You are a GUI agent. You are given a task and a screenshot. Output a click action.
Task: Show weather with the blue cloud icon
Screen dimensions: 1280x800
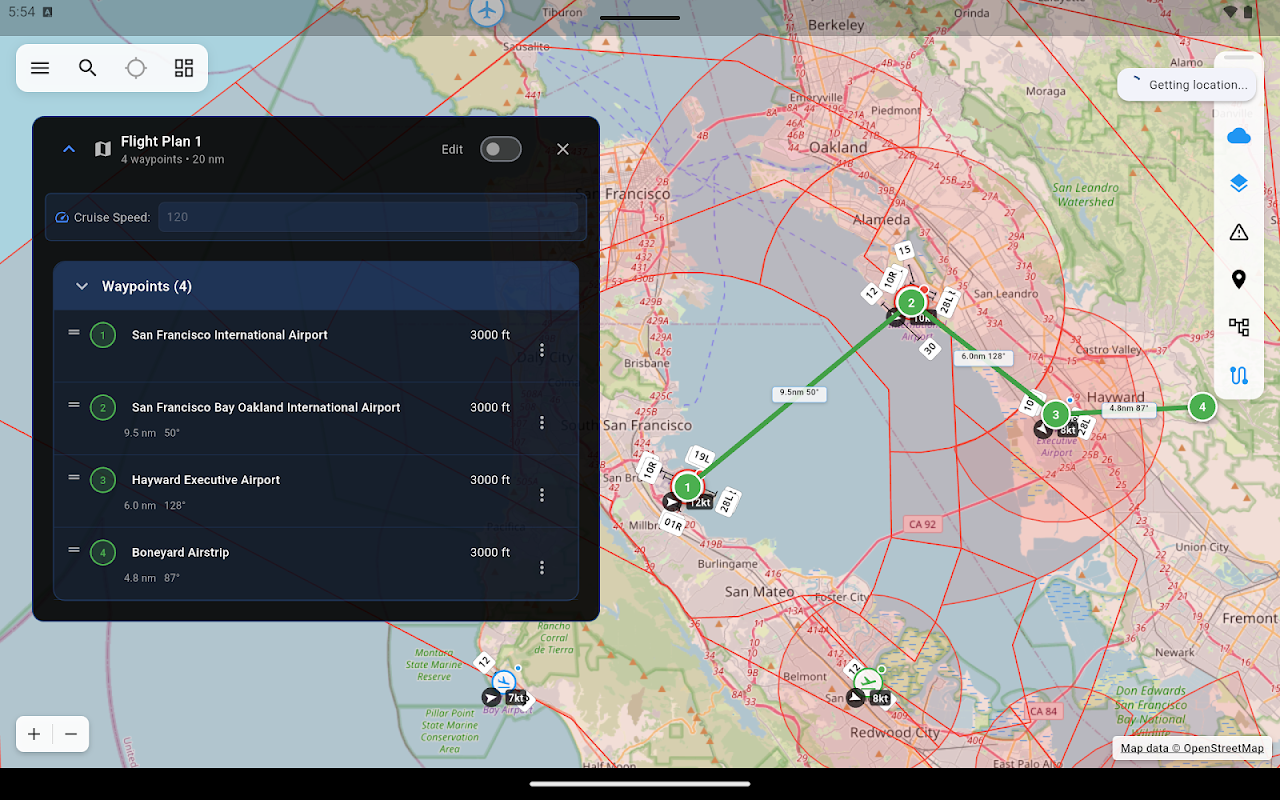(1239, 136)
